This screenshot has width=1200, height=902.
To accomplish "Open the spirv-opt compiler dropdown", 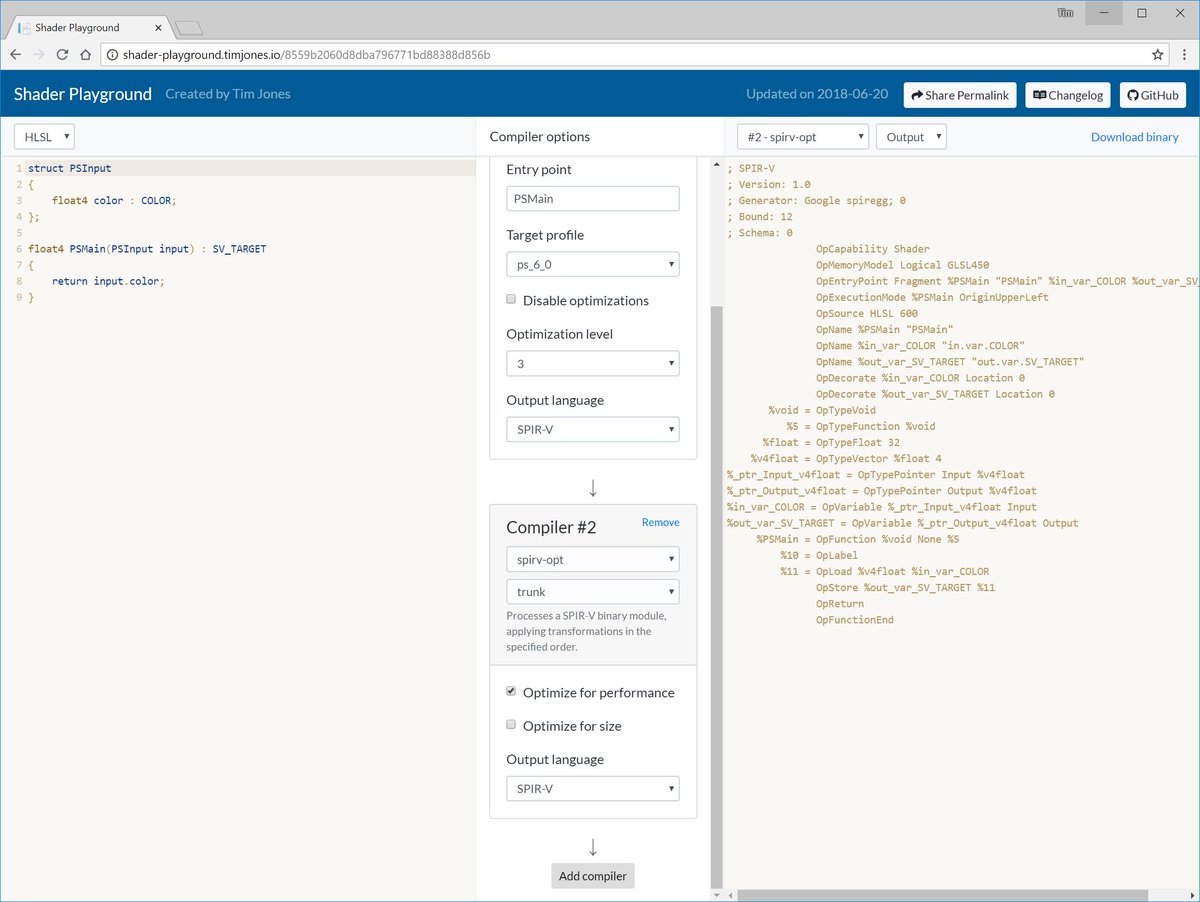I will (x=593, y=558).
